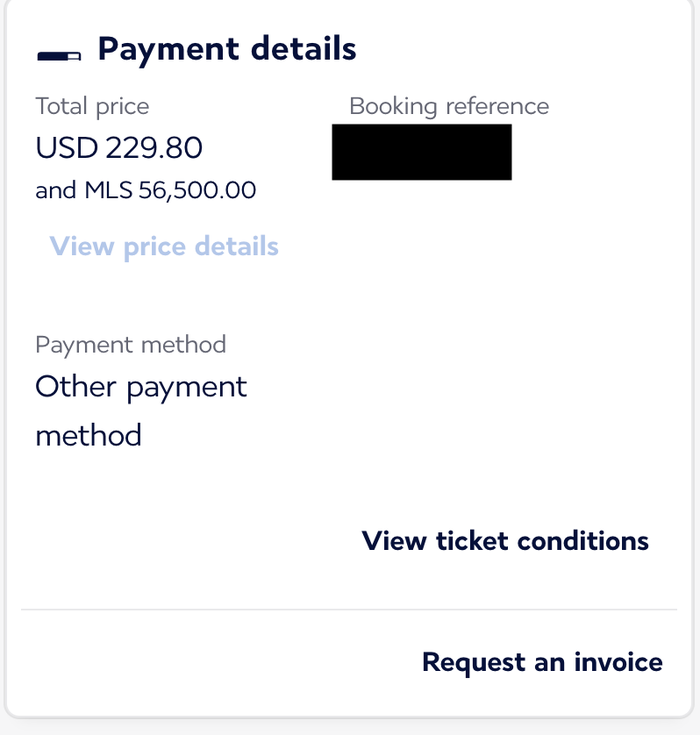Click the word "details" in the heading

coord(304,49)
